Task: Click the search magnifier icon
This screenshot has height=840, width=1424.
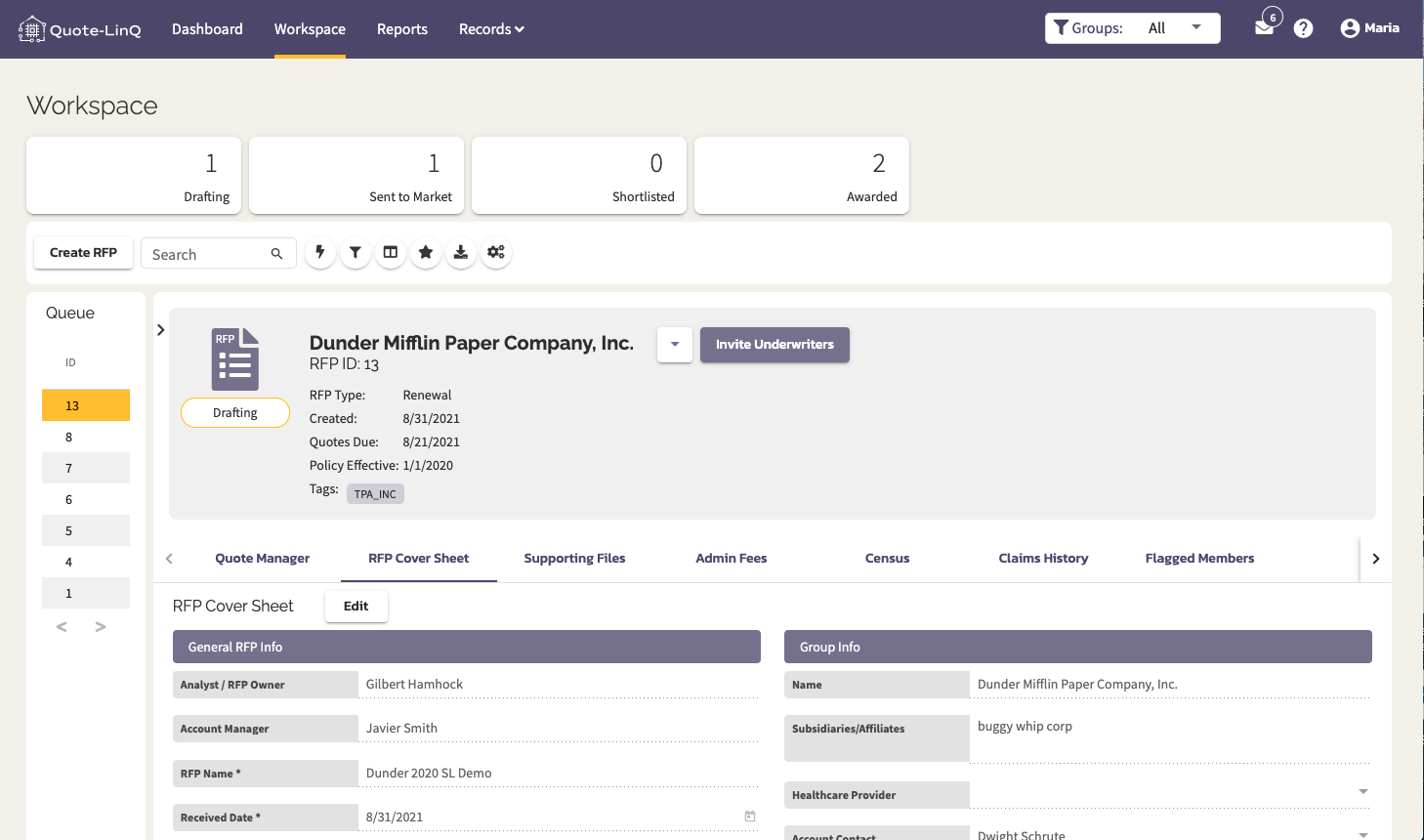Action: [x=277, y=254]
